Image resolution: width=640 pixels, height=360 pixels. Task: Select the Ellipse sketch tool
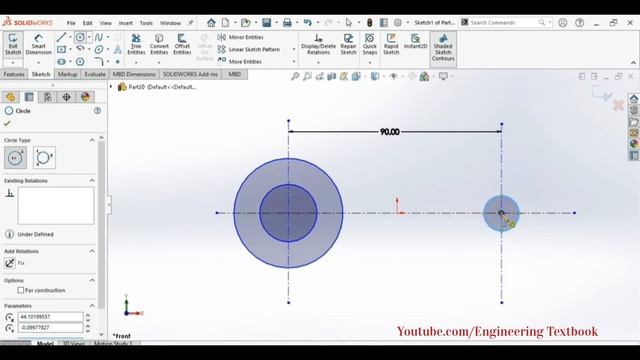click(99, 49)
